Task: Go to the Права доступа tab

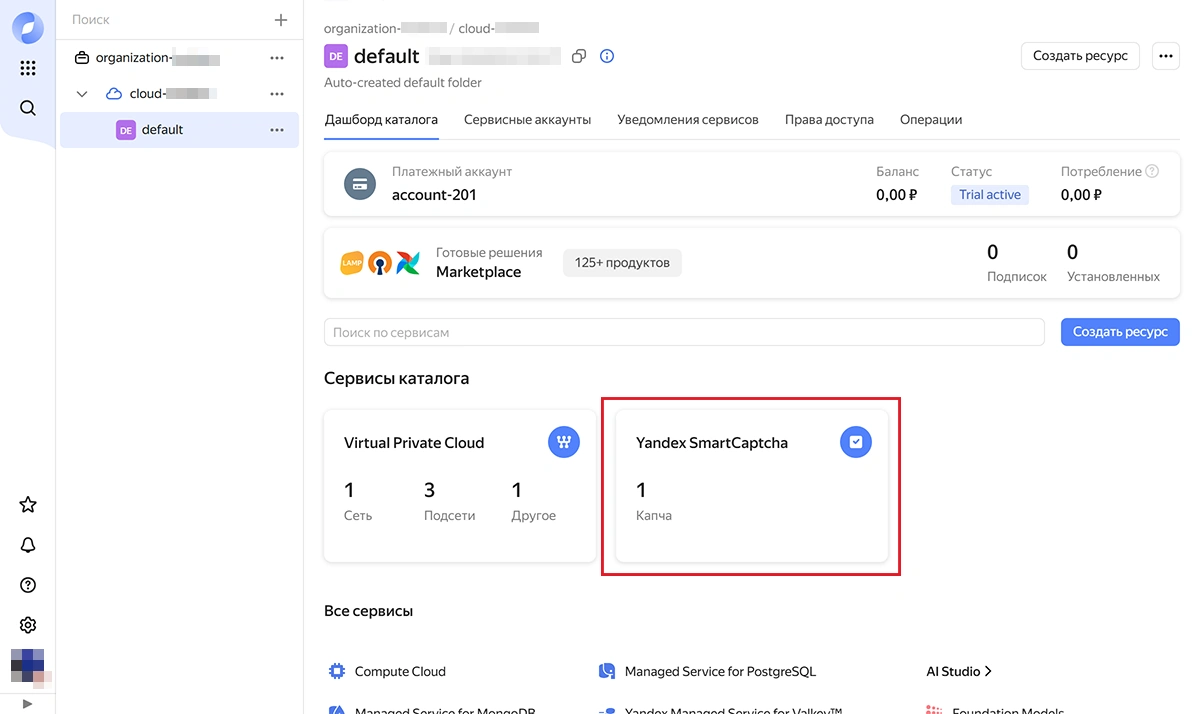Action: [829, 120]
